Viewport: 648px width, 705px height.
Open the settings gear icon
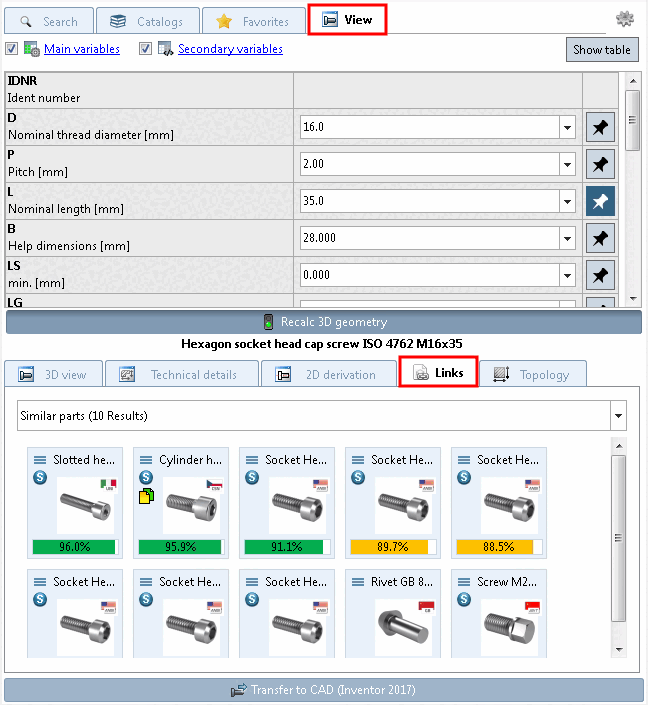pos(625,19)
